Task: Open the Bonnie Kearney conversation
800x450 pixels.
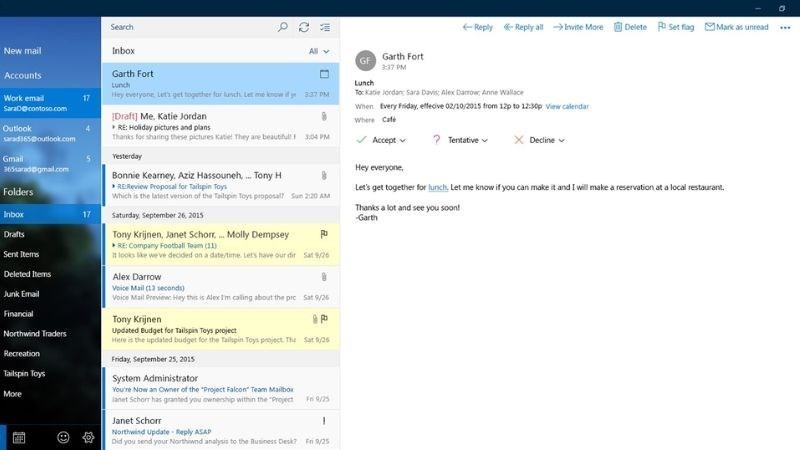Action: (x=220, y=185)
